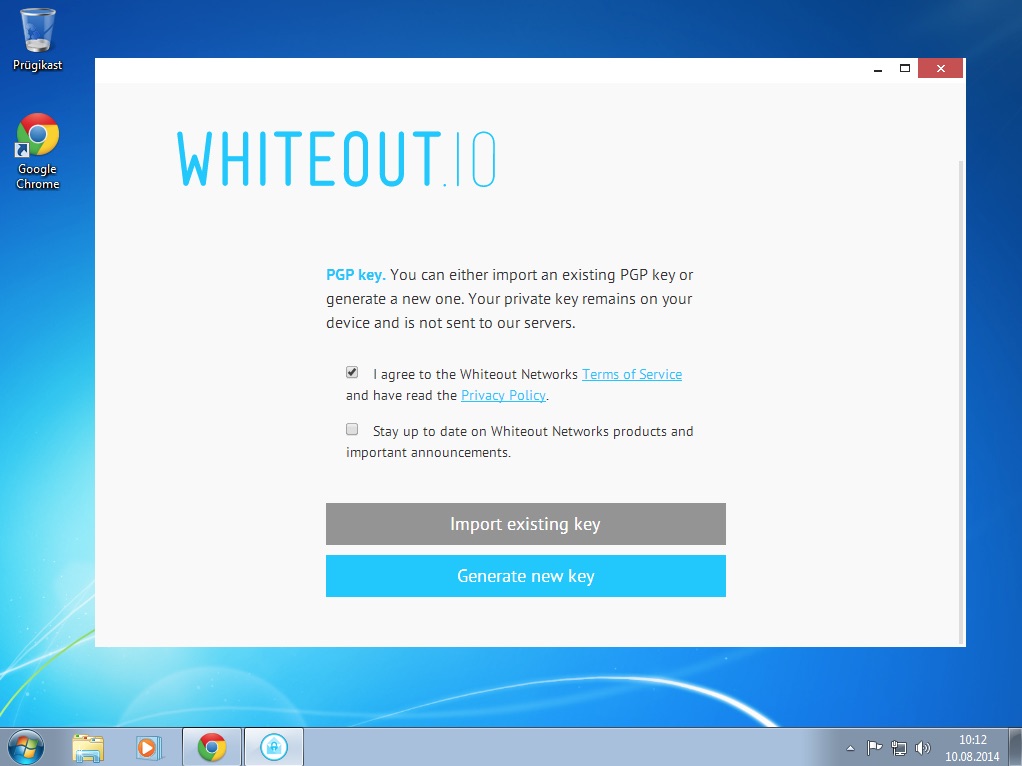
Task: Click the network status tray icon
Action: (898, 747)
